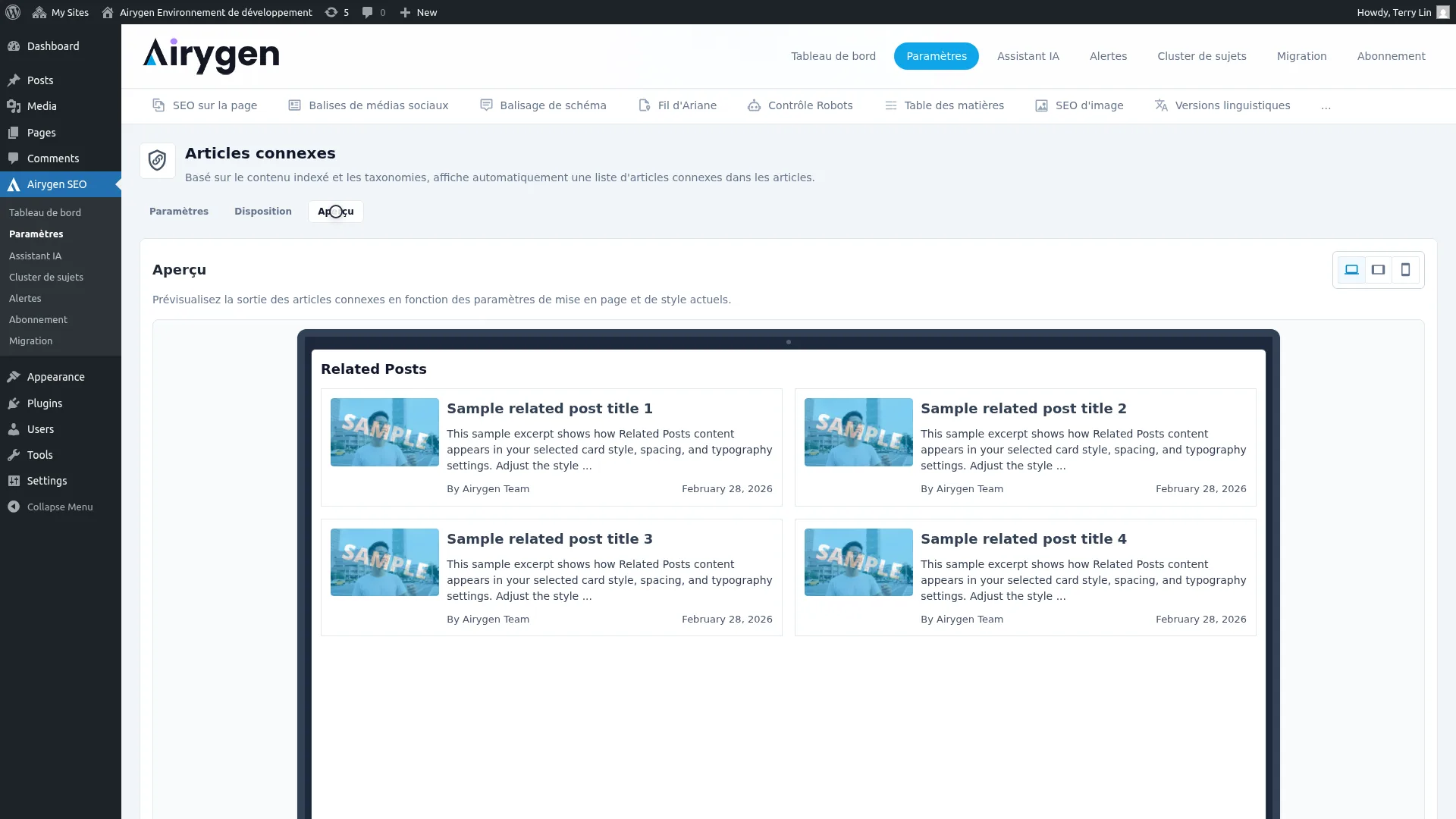This screenshot has height=819, width=1456.
Task: Open sidebar submenu Cluster de sujets
Action: (x=46, y=278)
